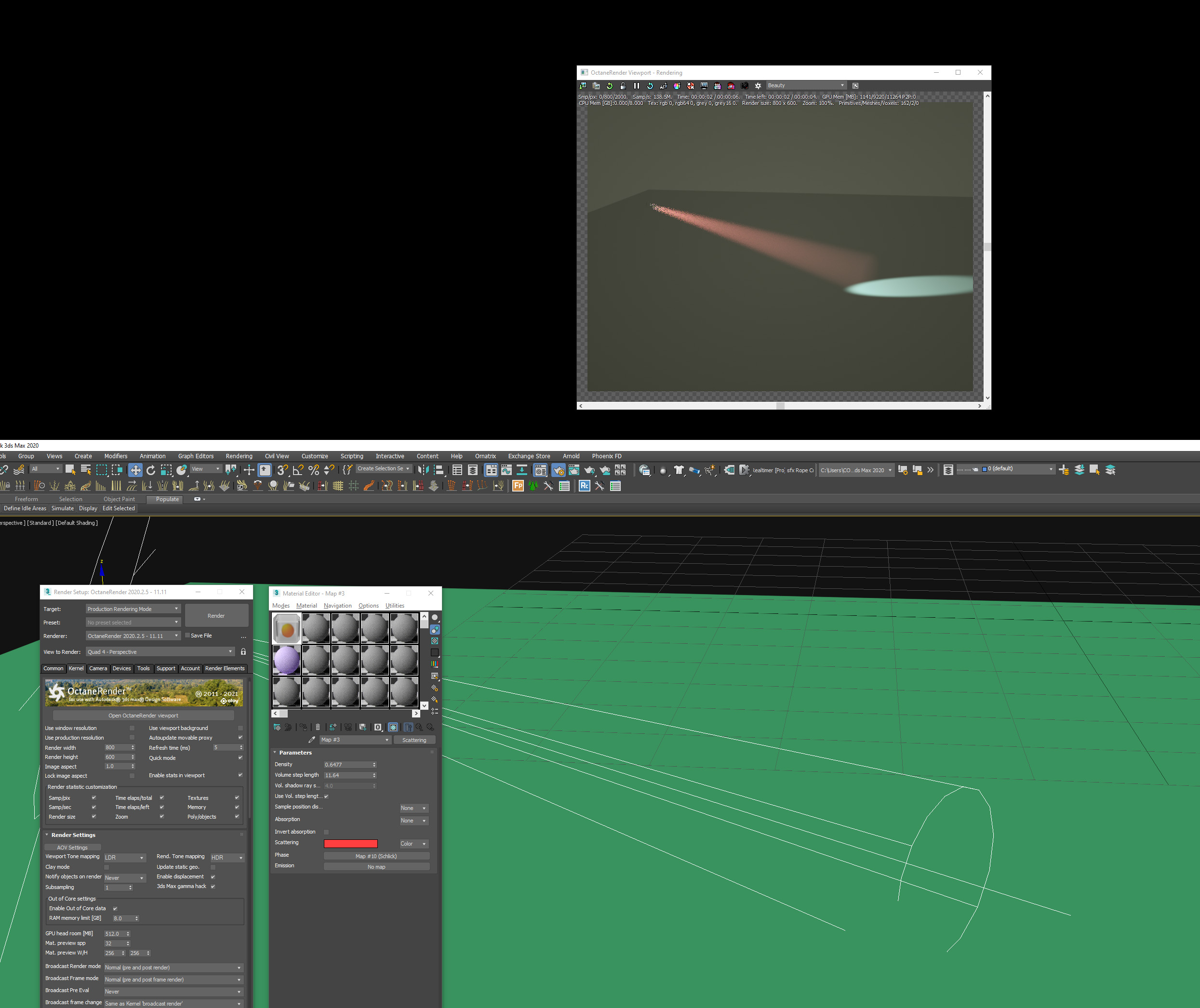Toggle the Invert absorption checkbox
1200x1008 pixels.
[x=326, y=832]
